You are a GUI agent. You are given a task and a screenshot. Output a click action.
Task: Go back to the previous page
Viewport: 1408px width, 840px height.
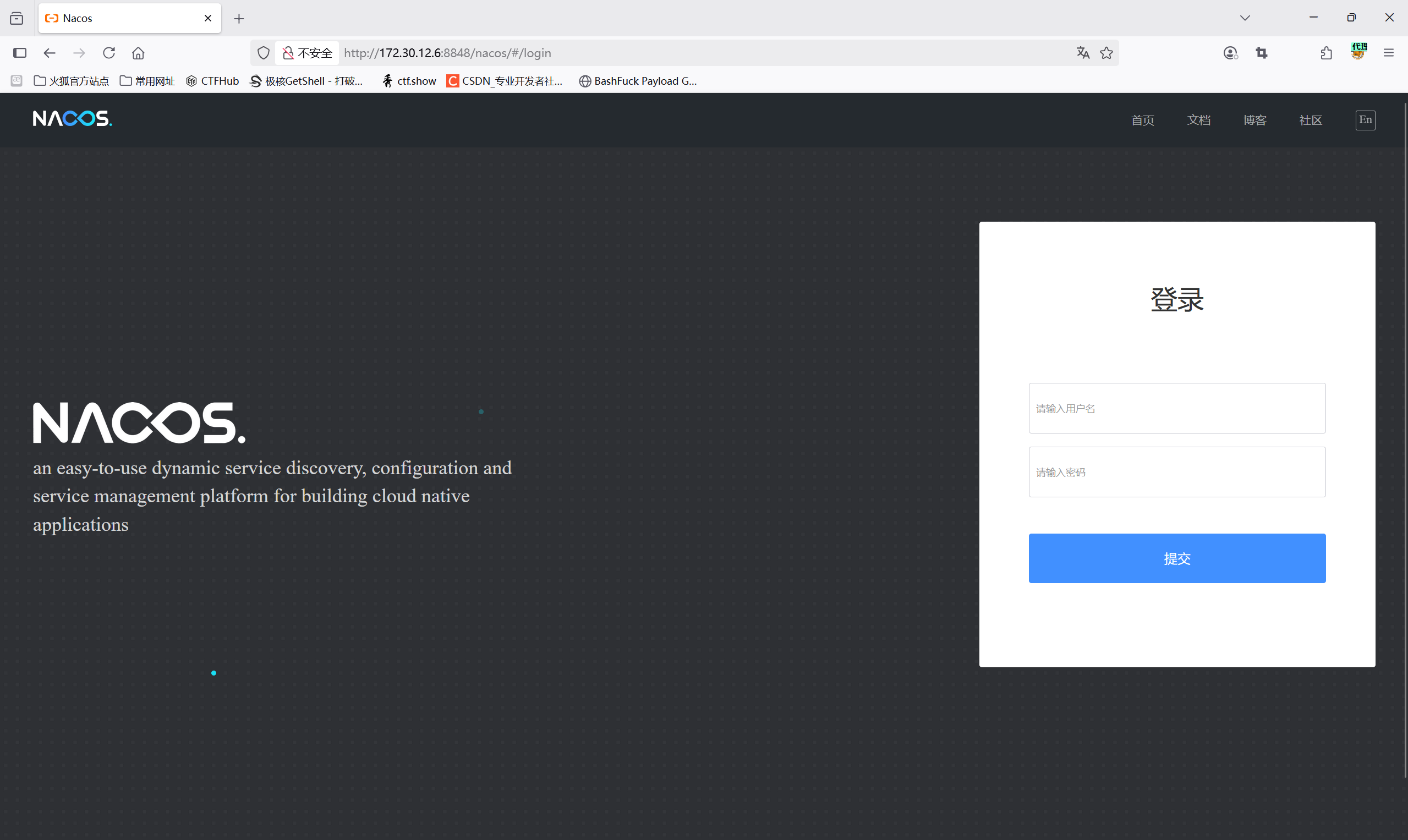[x=50, y=53]
